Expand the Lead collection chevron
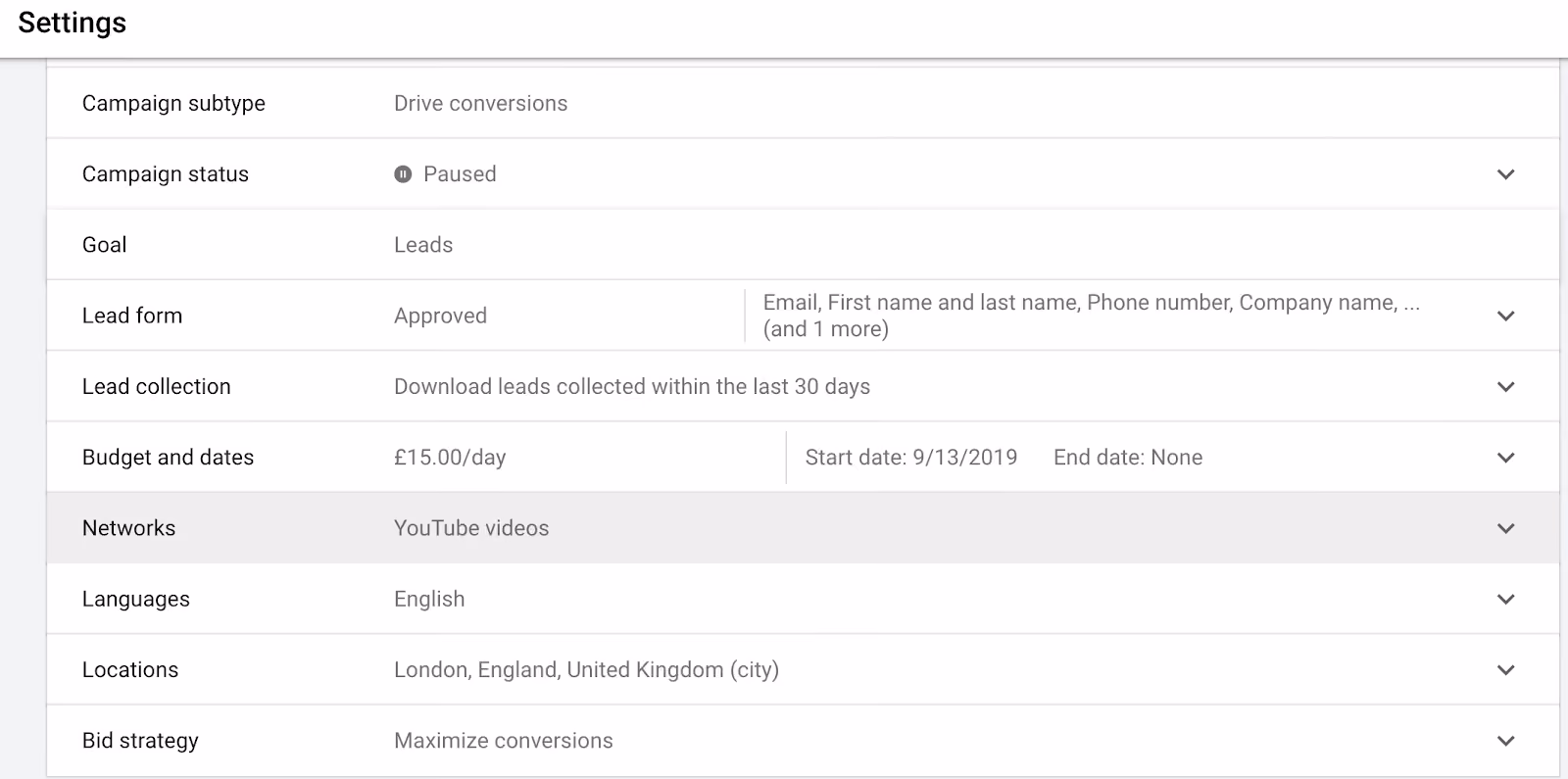Image resolution: width=1568 pixels, height=779 pixels. [1506, 387]
